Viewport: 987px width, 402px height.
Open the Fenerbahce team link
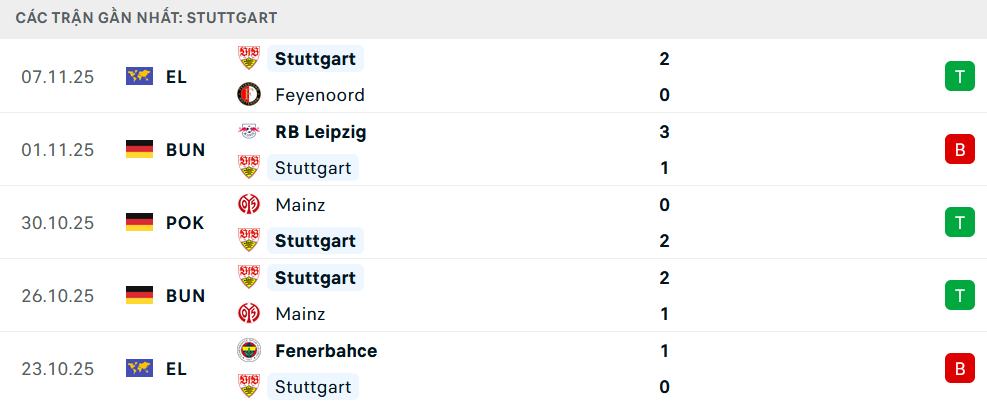(326, 351)
